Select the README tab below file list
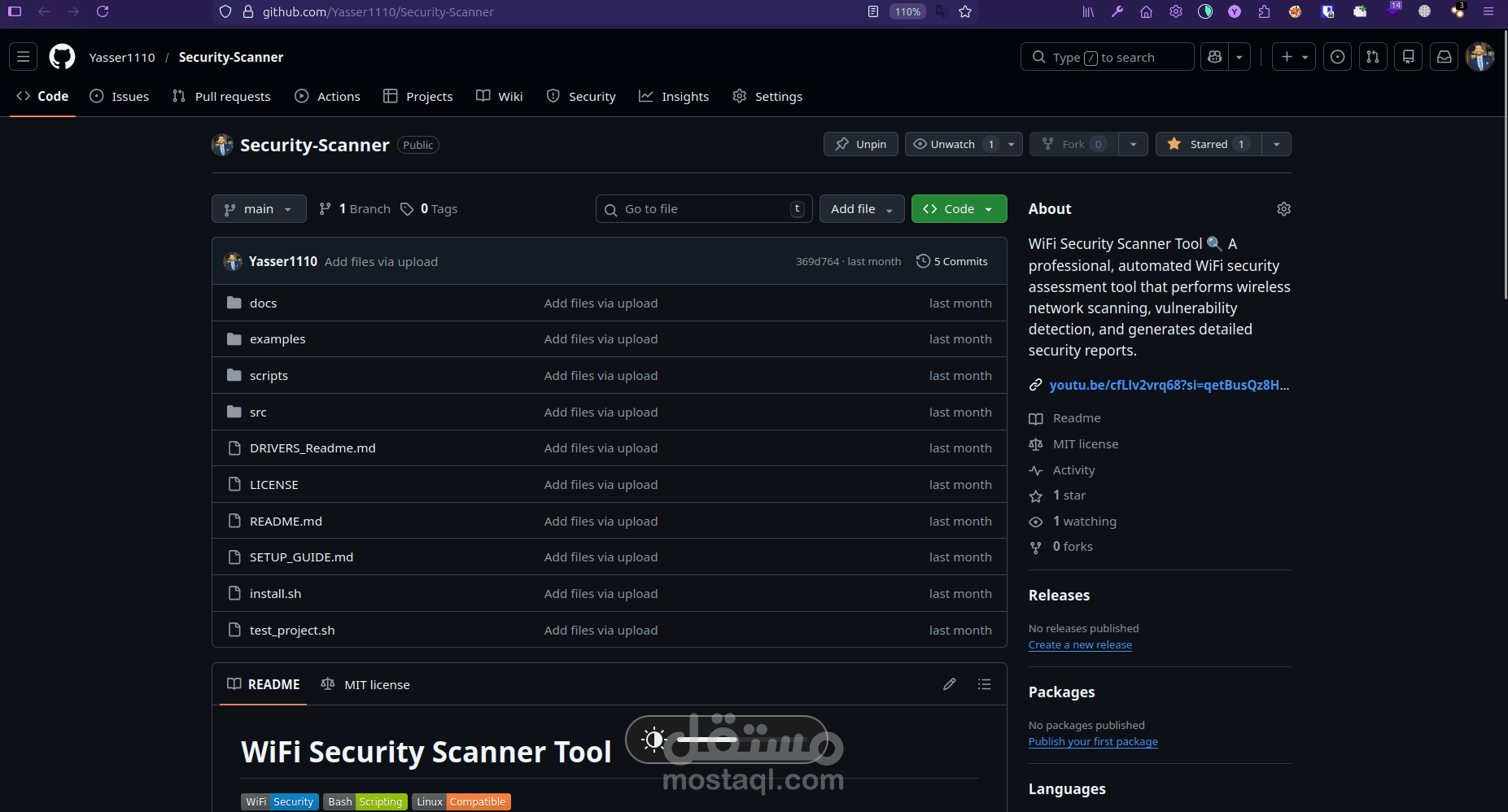The width and height of the screenshot is (1508, 812). tap(264, 684)
